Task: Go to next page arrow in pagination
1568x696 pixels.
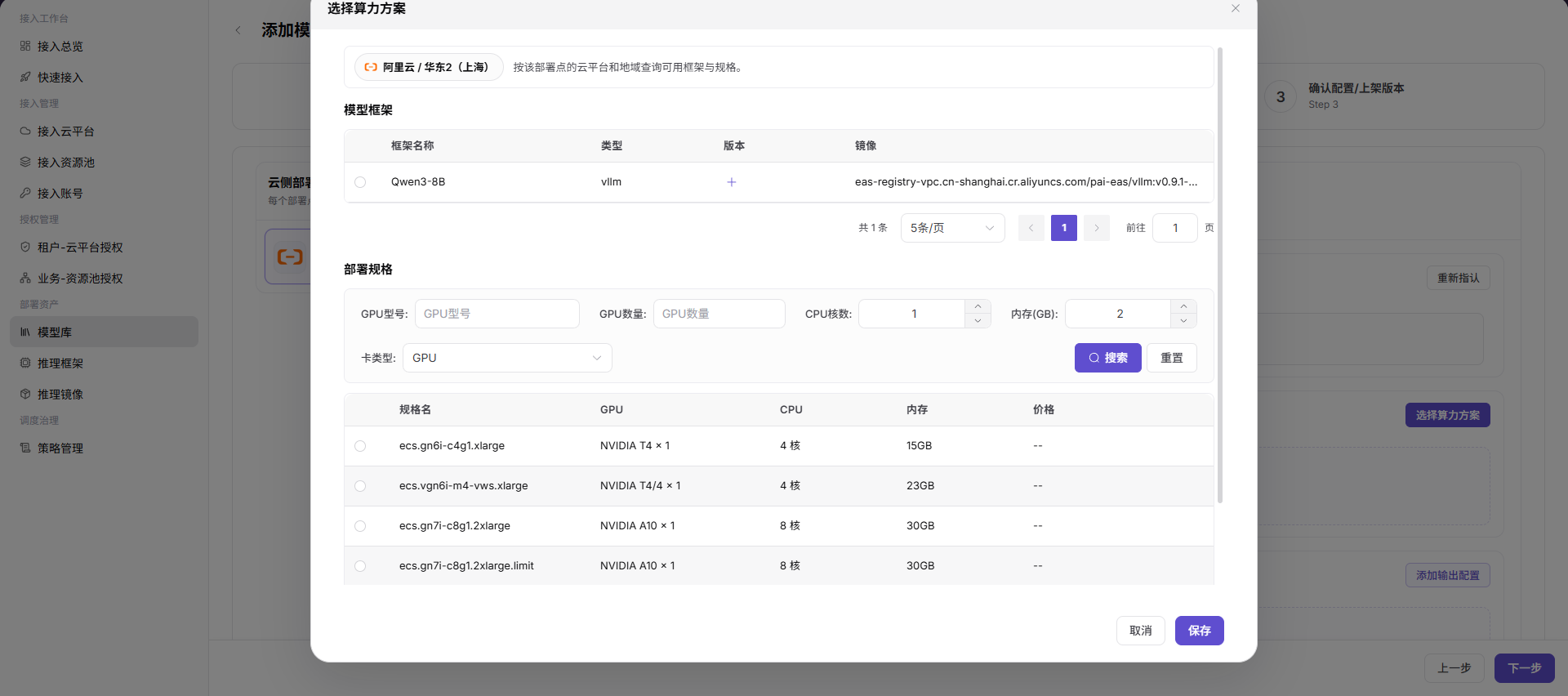Action: pos(1097,228)
